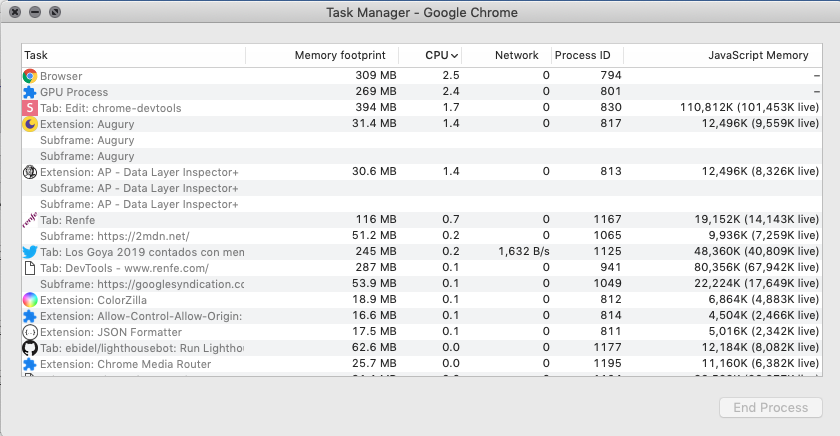Select Tab: Los Goya 2019 row
840x436 pixels.
click(422, 252)
